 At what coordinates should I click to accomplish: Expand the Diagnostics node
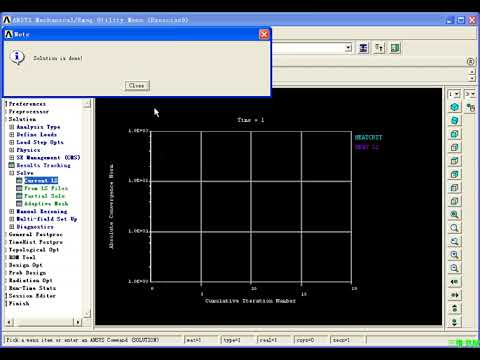pyautogui.click(x=12, y=227)
